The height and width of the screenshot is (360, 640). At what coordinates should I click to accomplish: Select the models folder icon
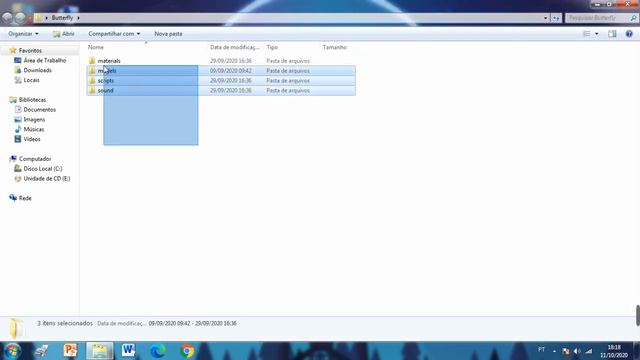tap(92, 71)
